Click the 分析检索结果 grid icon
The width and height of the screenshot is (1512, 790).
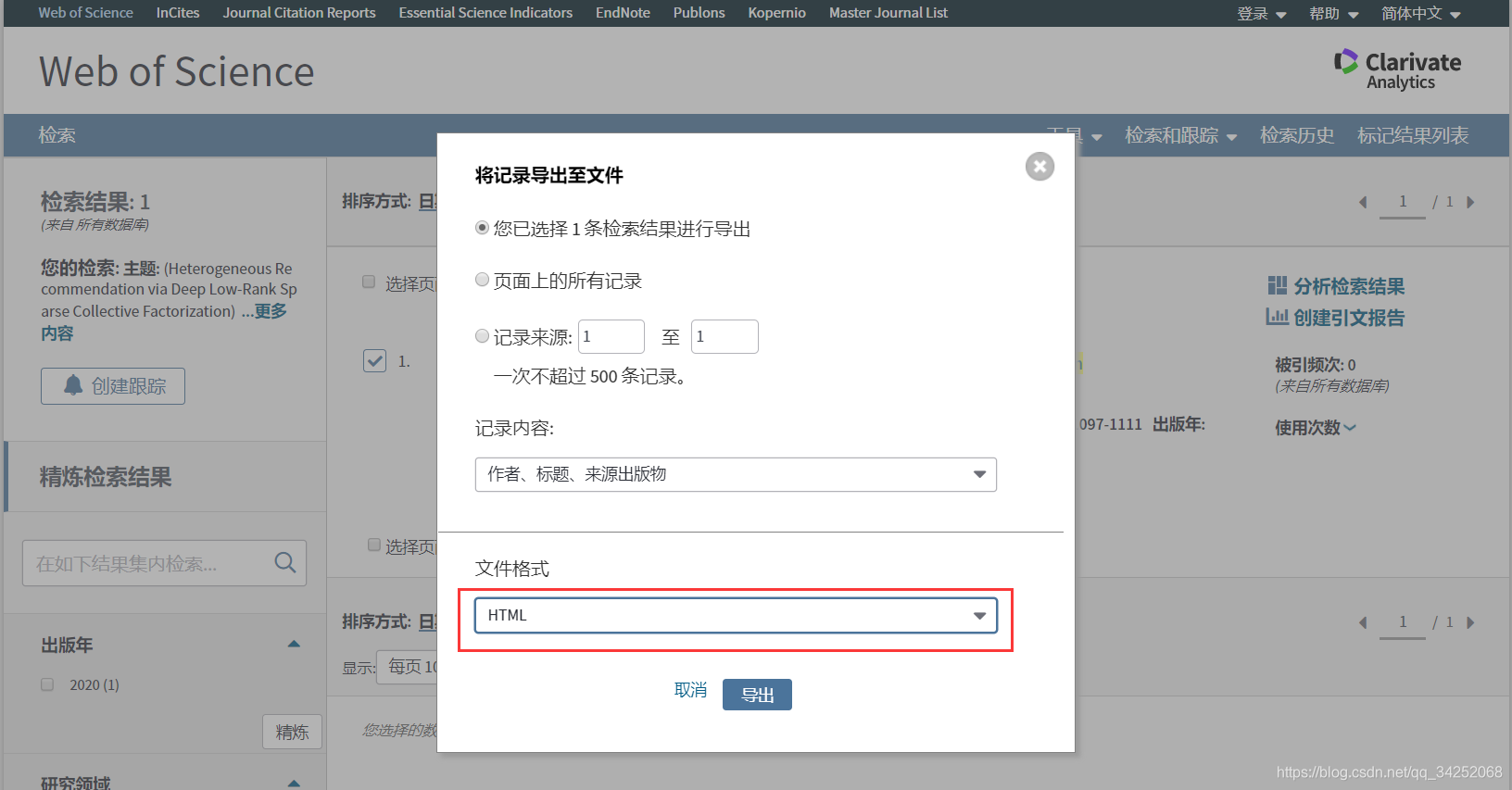[x=1277, y=285]
